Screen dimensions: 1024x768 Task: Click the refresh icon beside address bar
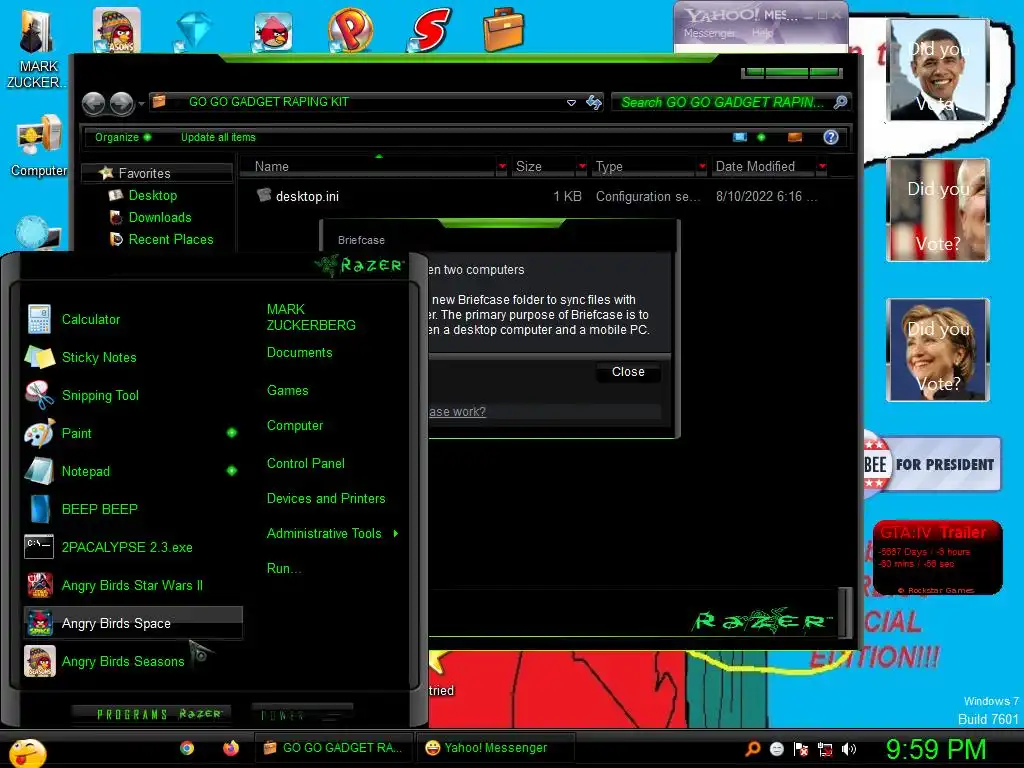[x=594, y=102]
